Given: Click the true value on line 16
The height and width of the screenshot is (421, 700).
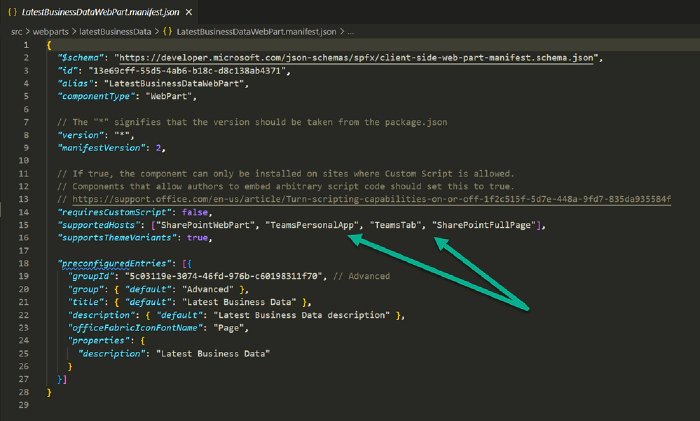Looking at the screenshot, I should point(197,238).
